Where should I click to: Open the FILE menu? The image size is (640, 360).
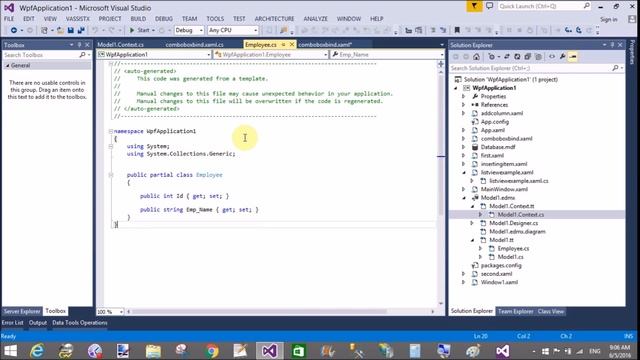(x=9, y=19)
